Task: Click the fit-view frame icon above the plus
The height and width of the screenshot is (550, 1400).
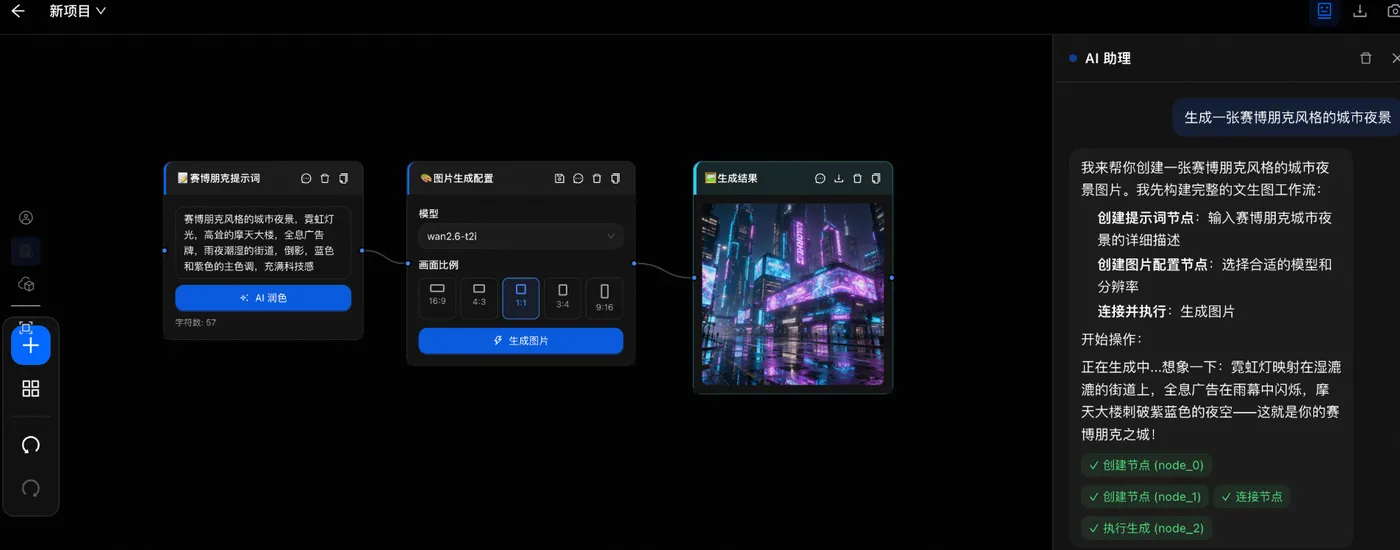Action: (26, 327)
